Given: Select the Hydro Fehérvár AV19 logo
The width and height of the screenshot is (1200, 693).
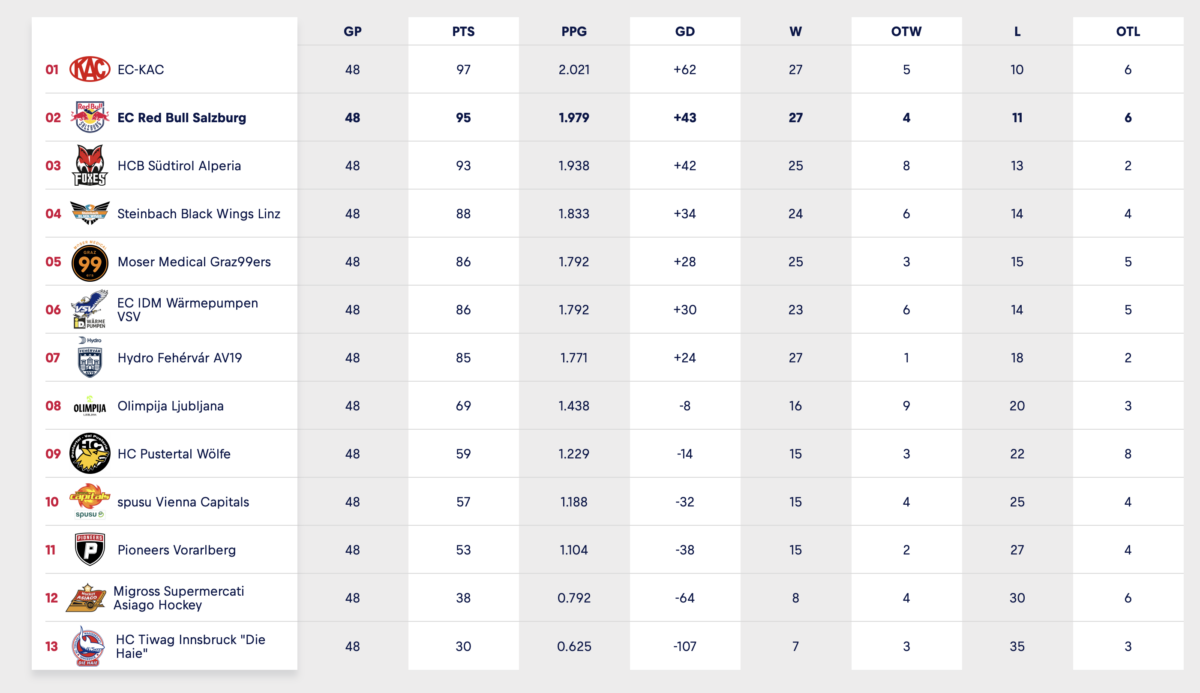Looking at the screenshot, I should tap(89, 357).
